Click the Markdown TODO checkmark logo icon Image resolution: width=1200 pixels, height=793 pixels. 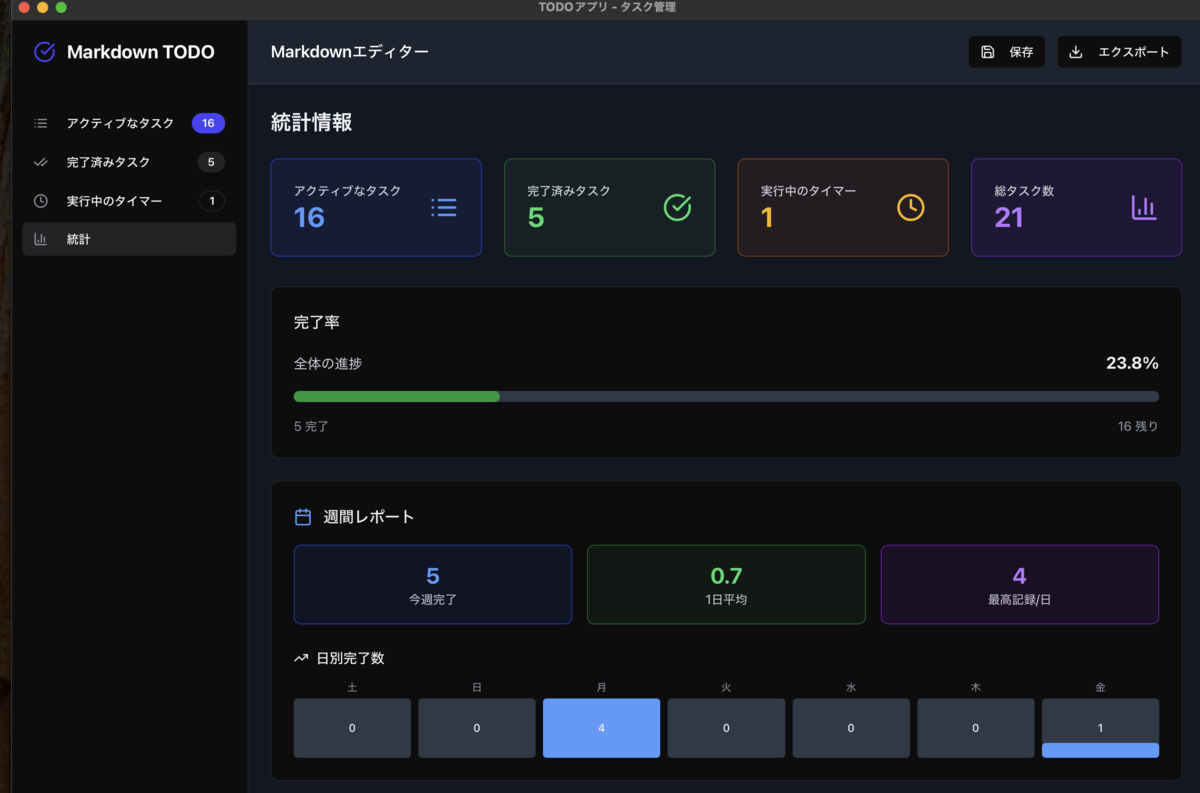point(44,52)
